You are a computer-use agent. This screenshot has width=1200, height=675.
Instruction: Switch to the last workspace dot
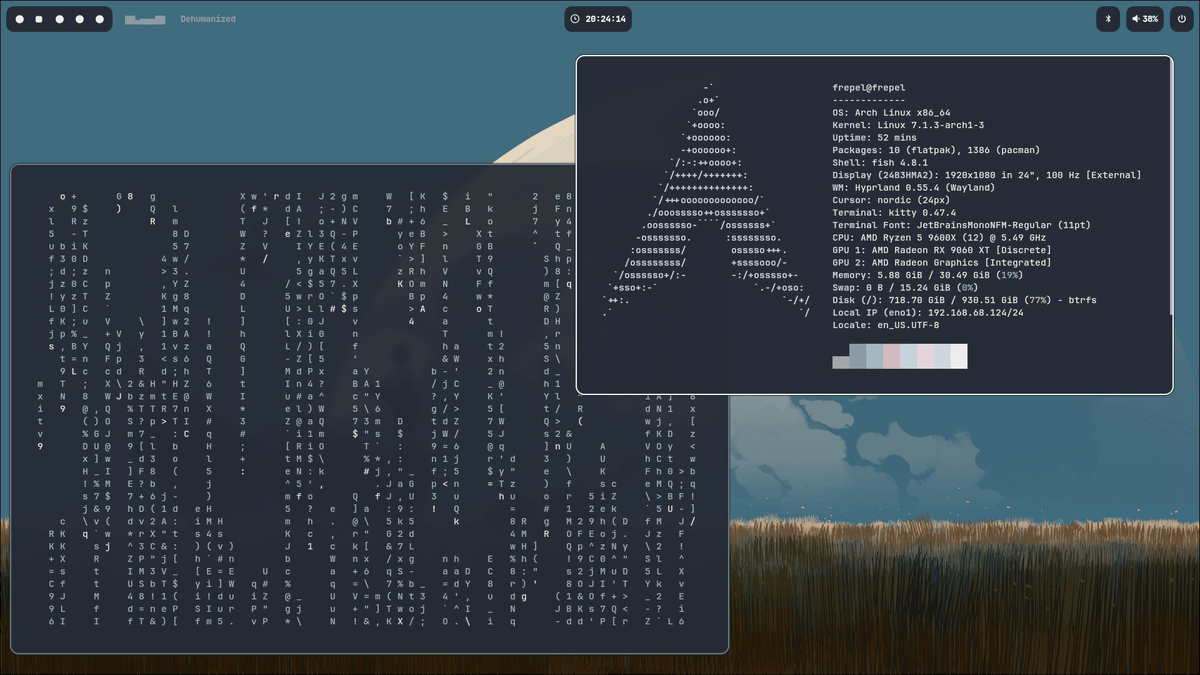(99, 19)
